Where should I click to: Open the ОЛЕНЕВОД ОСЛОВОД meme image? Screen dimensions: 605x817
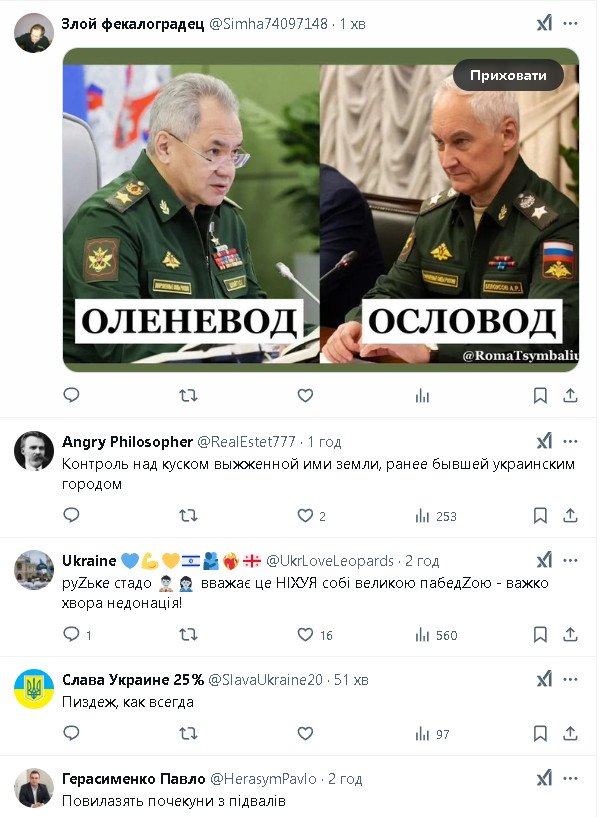321,210
